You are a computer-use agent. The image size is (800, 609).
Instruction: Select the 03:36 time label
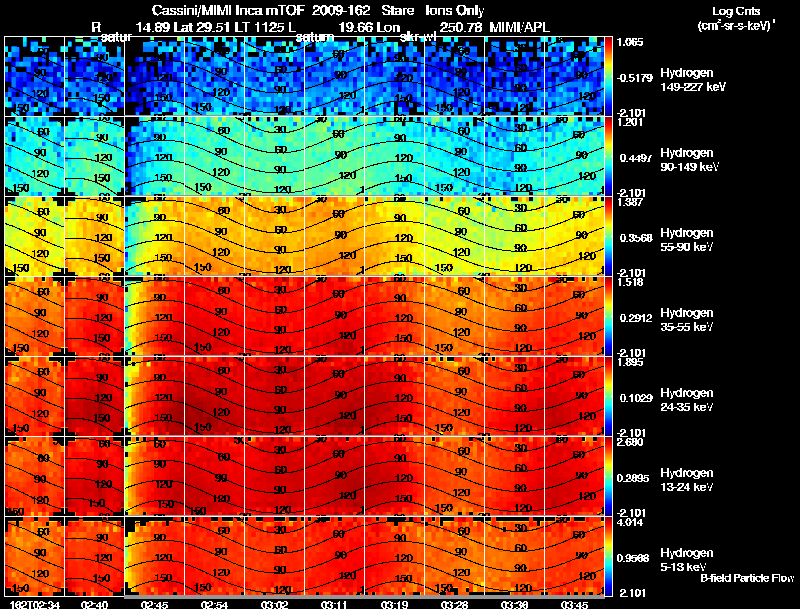[x=514, y=605]
